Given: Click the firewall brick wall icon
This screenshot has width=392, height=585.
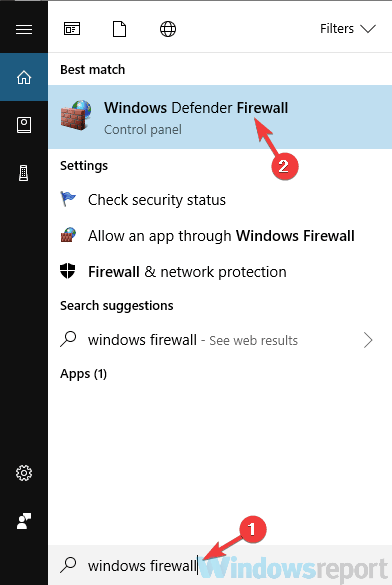Looking at the screenshot, I should 76,115.
